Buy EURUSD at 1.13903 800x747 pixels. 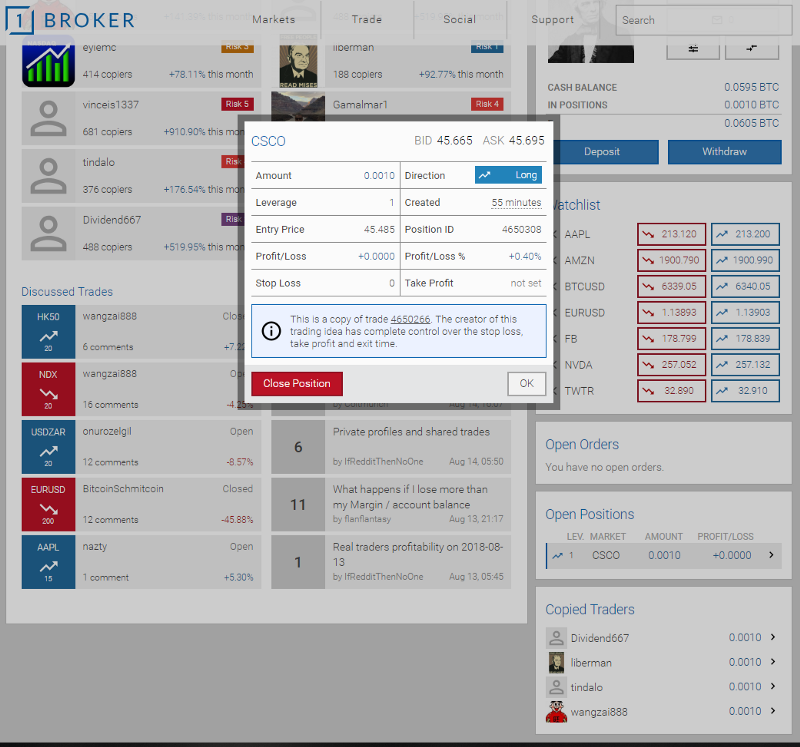click(745, 312)
